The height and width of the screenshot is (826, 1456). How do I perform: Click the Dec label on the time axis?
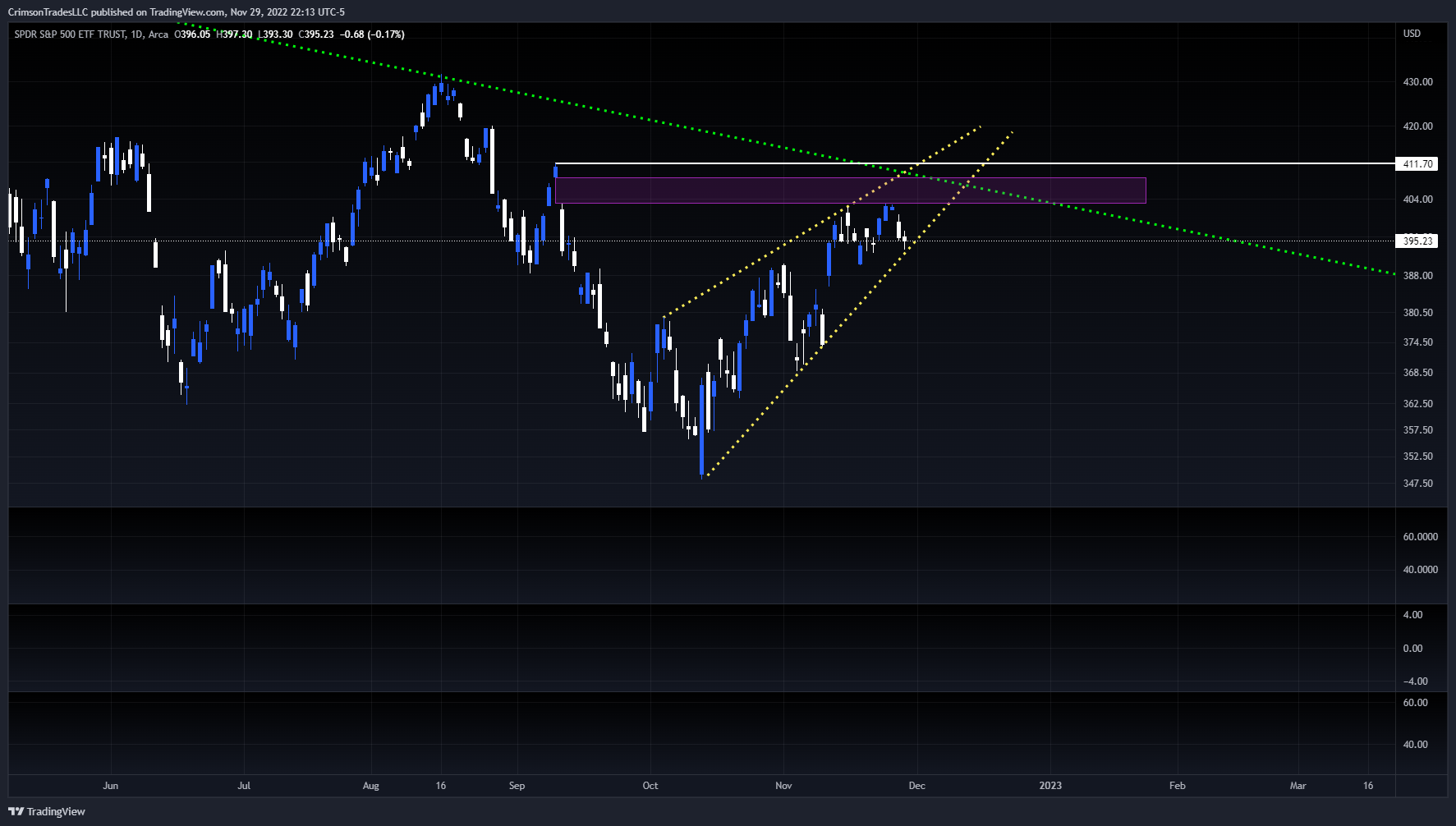917,786
